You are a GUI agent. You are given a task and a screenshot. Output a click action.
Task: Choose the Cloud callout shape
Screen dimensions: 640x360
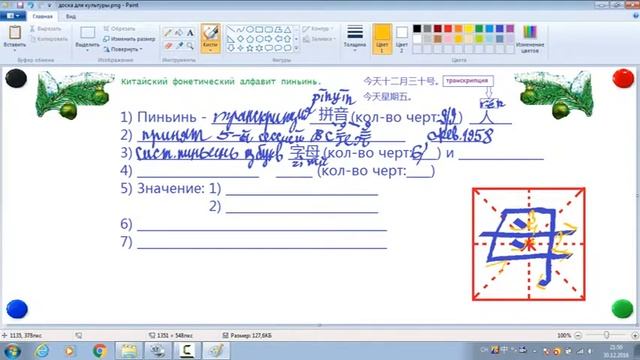click(287, 48)
